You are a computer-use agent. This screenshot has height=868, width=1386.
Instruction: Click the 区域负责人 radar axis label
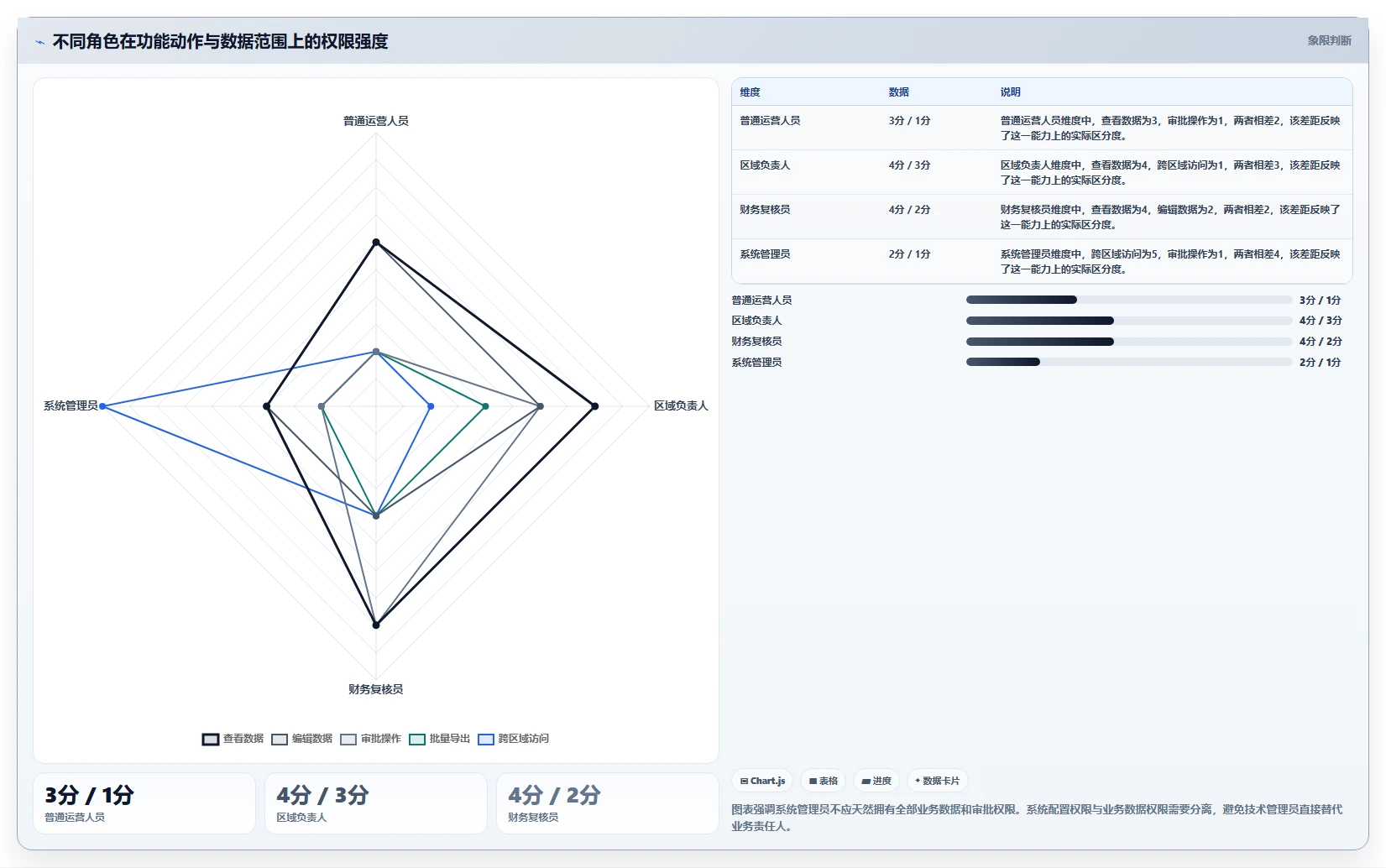click(x=681, y=405)
